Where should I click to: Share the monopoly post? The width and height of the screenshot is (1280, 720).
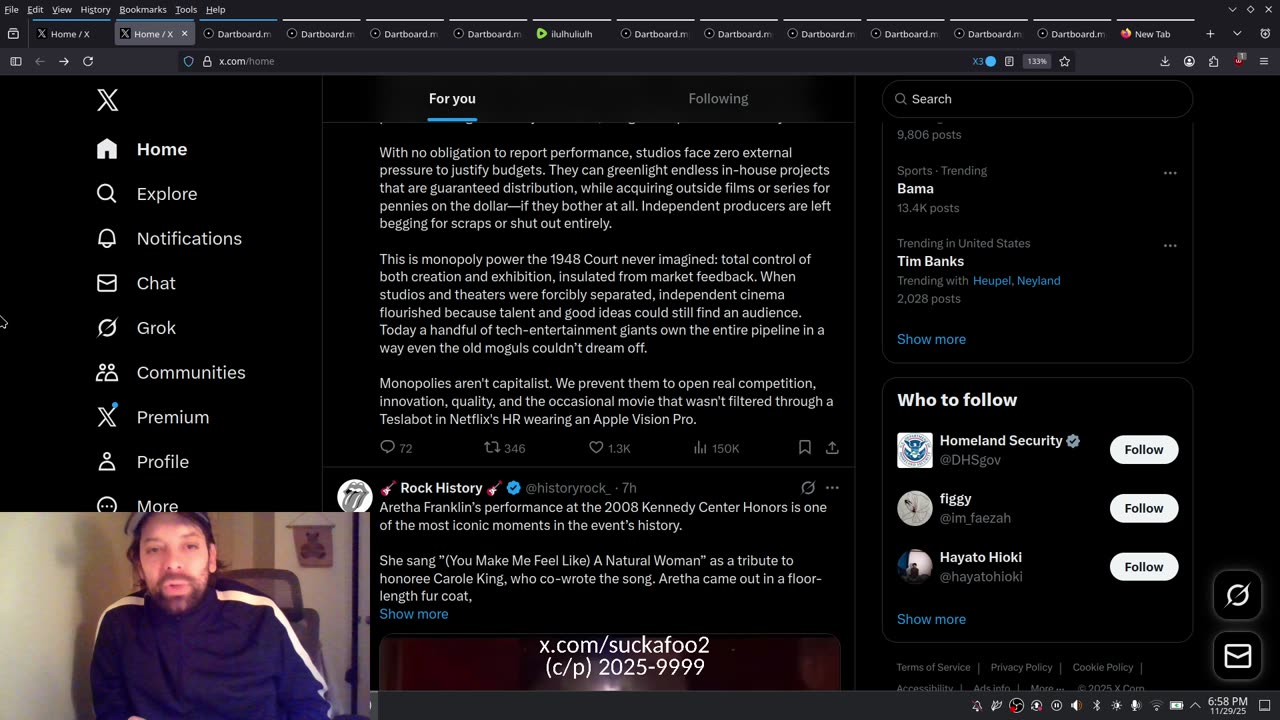(832, 448)
